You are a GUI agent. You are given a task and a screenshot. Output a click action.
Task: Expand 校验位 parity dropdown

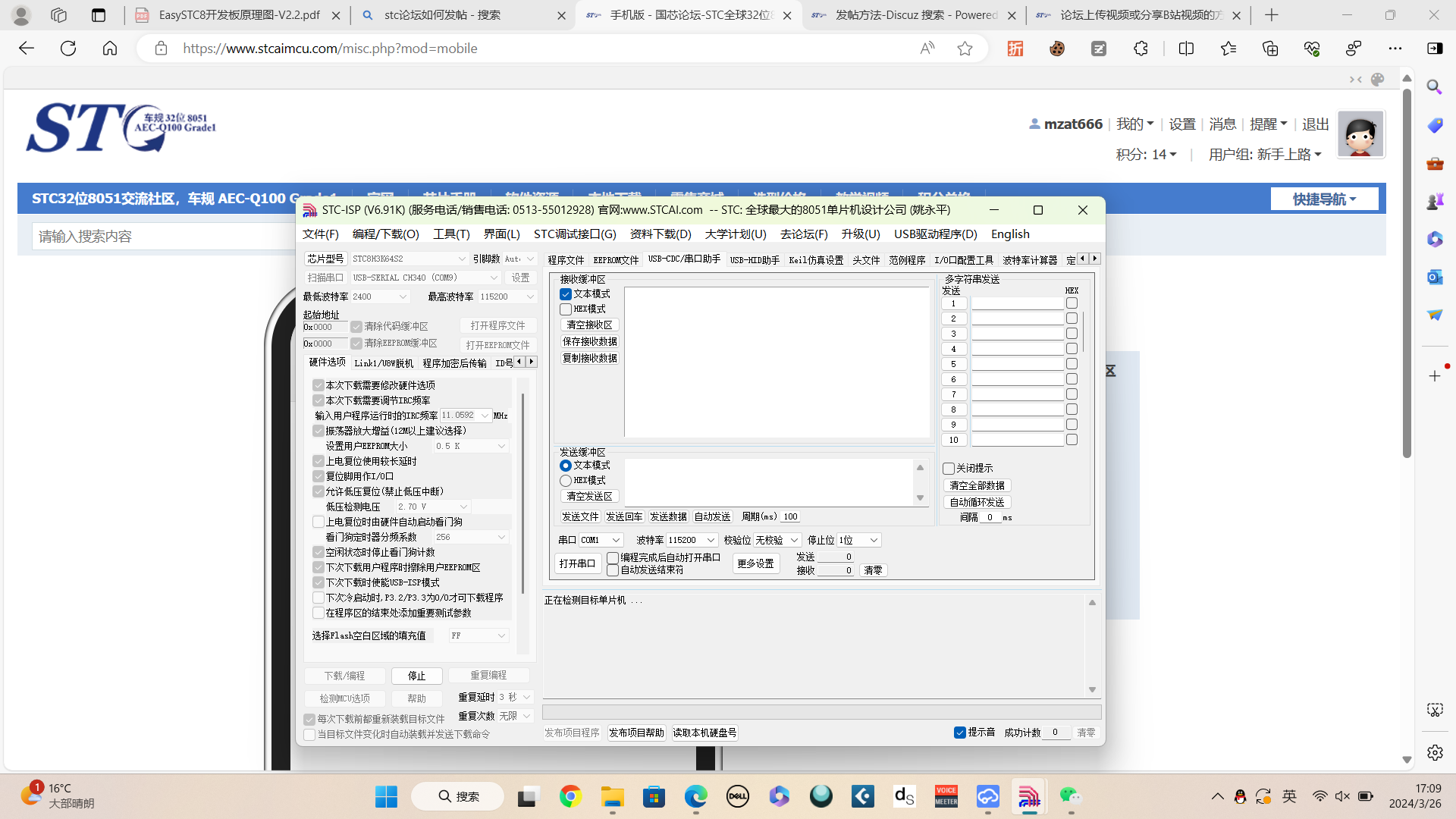[794, 540]
